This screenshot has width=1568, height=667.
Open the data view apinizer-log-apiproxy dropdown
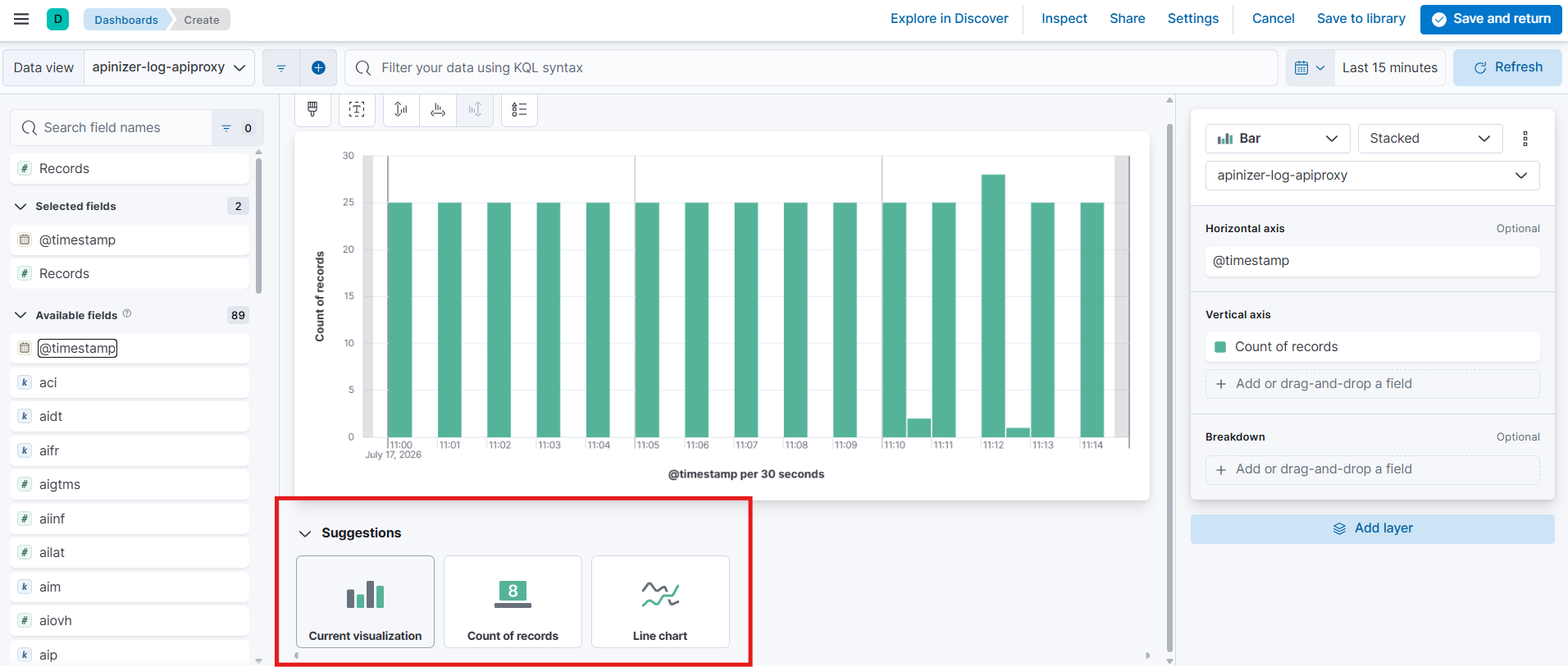click(169, 67)
